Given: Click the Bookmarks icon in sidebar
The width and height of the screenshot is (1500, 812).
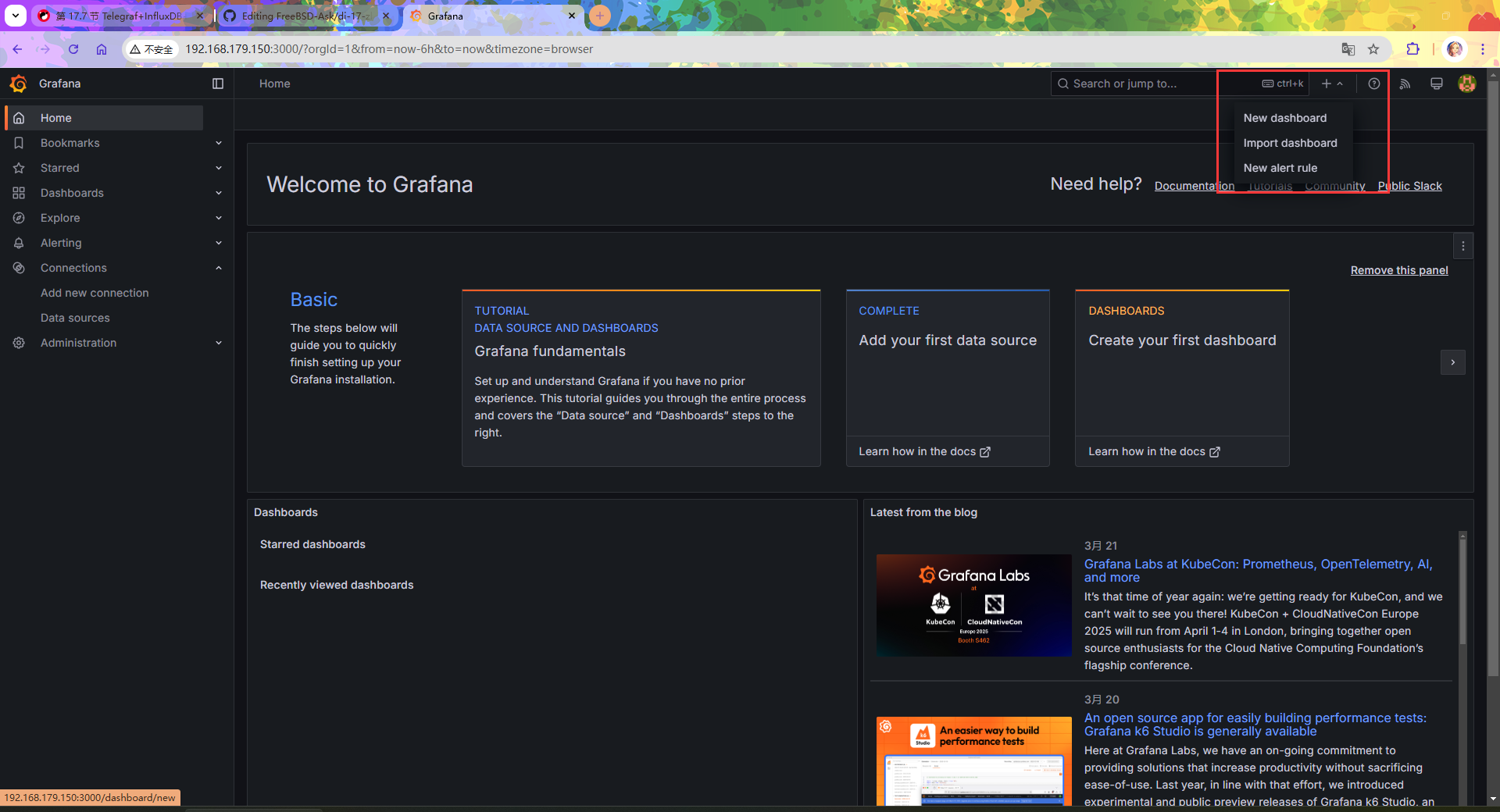Looking at the screenshot, I should coord(19,143).
